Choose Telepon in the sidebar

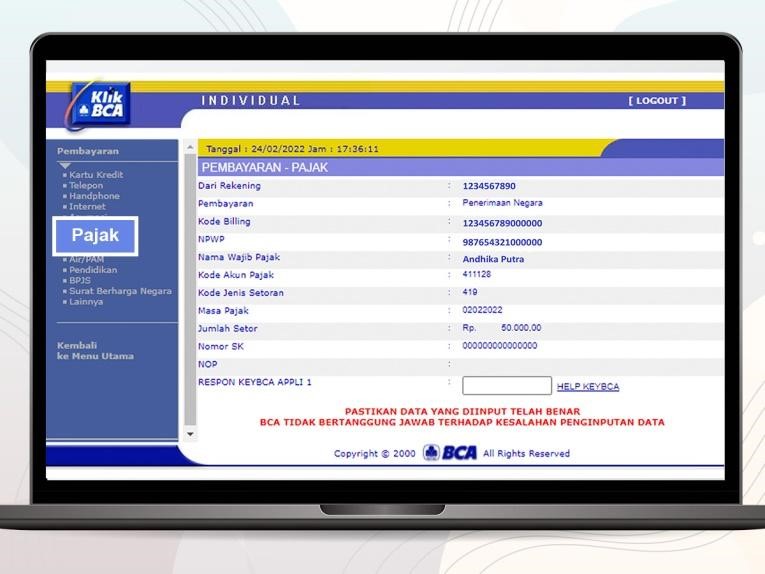(86, 186)
